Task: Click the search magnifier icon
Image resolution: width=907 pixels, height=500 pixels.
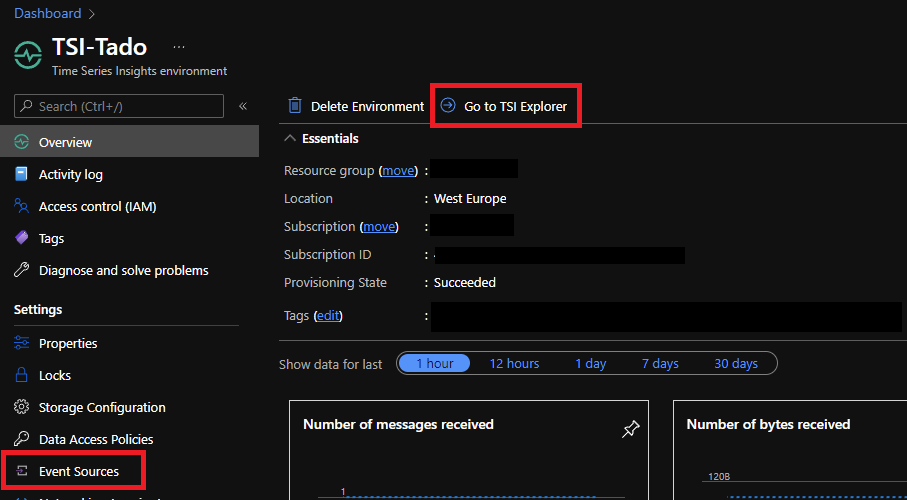Action: (26, 106)
